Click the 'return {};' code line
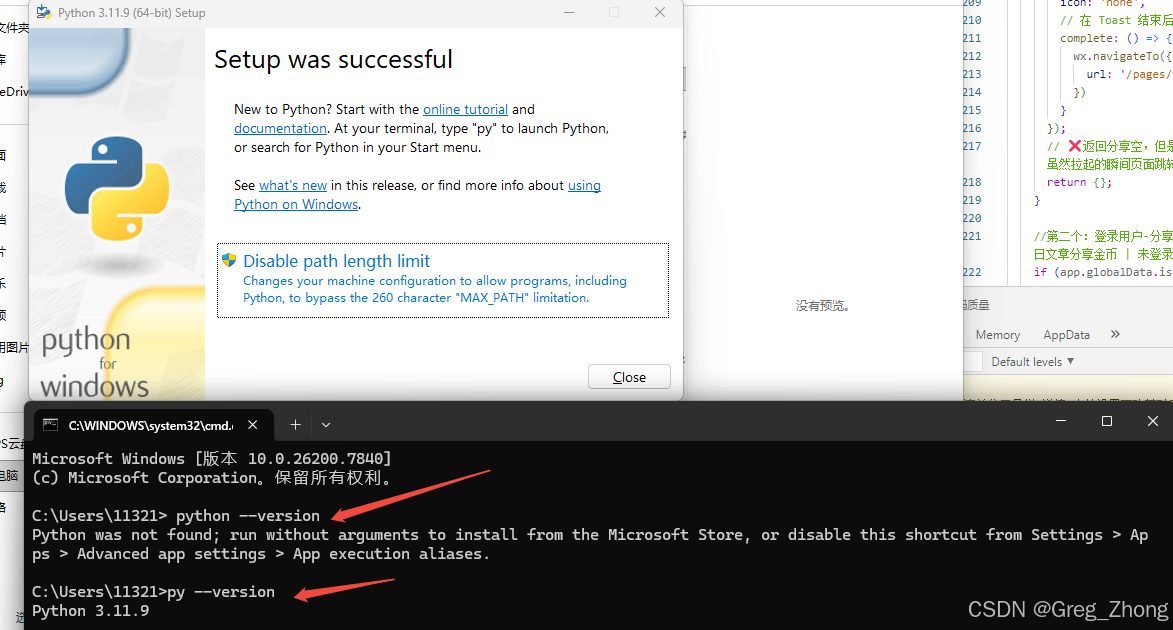Screen dimensions: 1173x630 [x=1079, y=182]
